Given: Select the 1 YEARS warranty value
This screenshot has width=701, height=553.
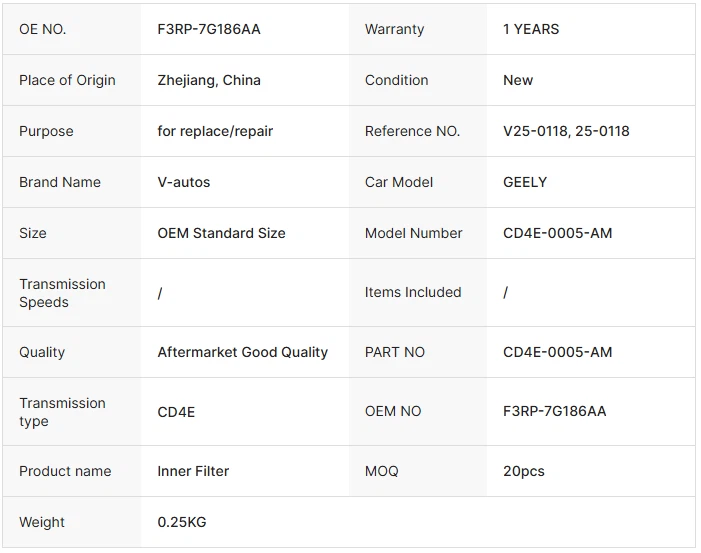Looking at the screenshot, I should click(x=531, y=29).
